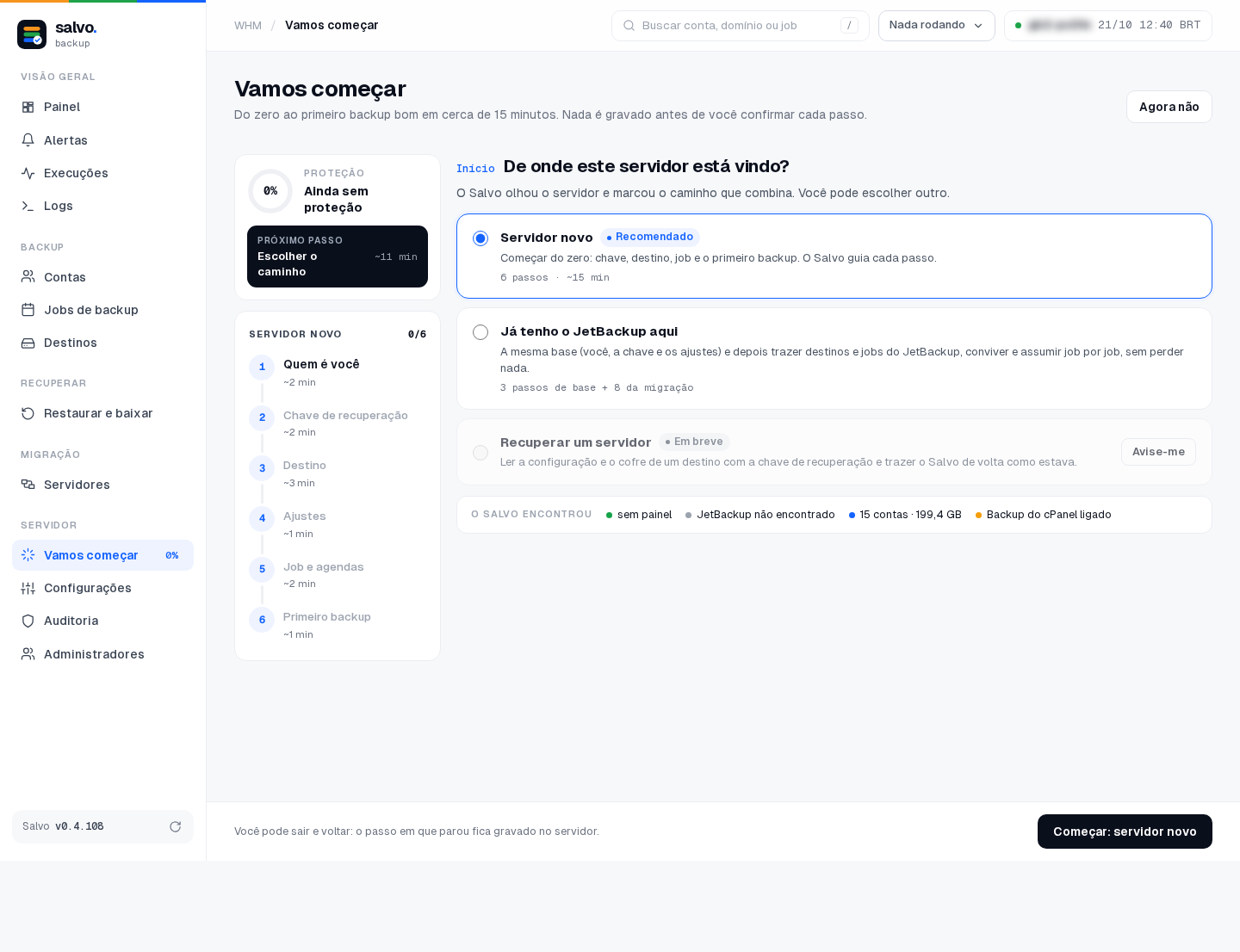Select step 2 Chave de recuperação
1240x952 pixels.
point(338,423)
